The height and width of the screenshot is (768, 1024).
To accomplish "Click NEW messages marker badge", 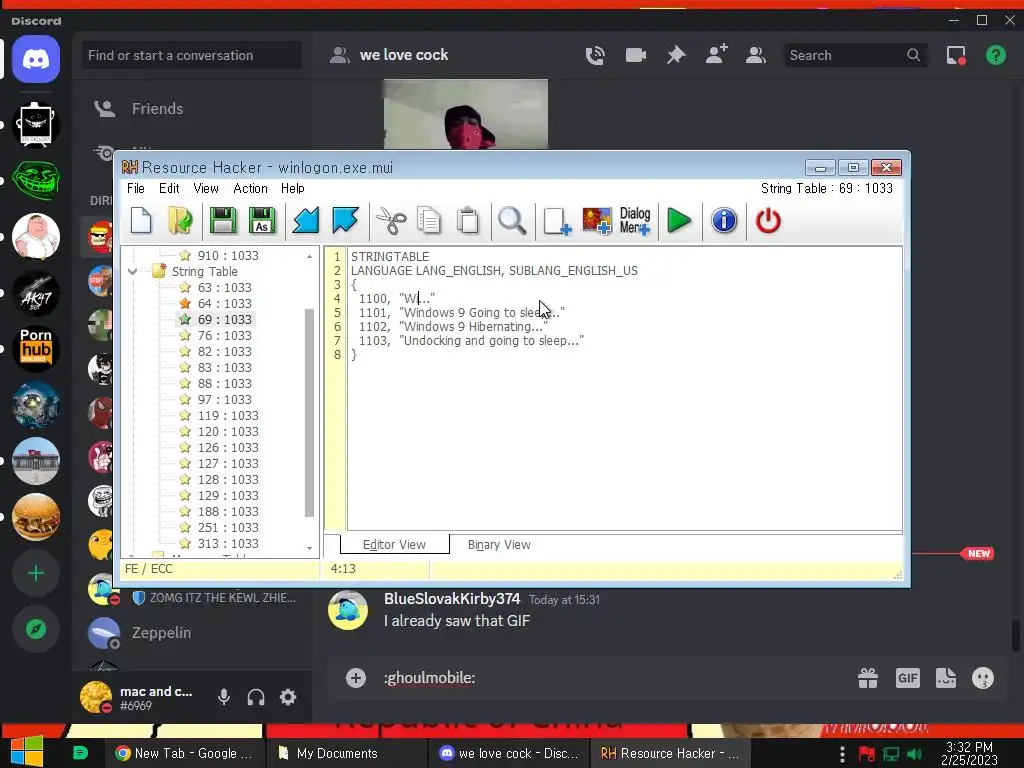I will (x=978, y=554).
